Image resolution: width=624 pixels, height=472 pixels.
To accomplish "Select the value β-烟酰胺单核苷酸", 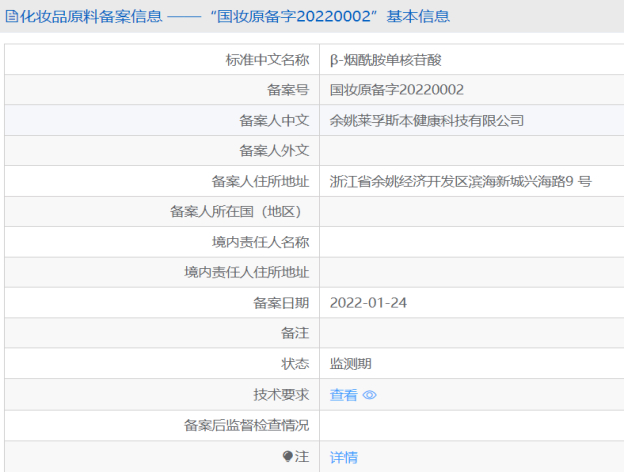I will click(386, 60).
